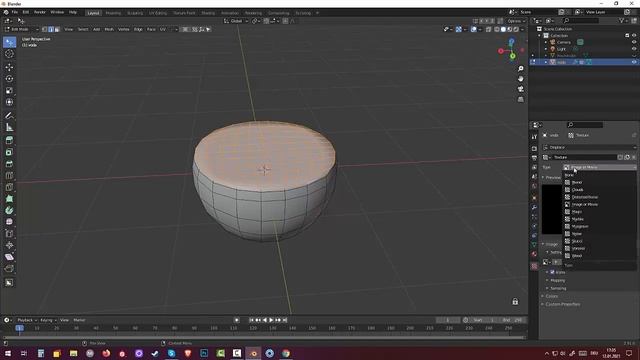The height and width of the screenshot is (360, 640).
Task: Open the Displace modifier selector dropdown
Action: tap(589, 147)
